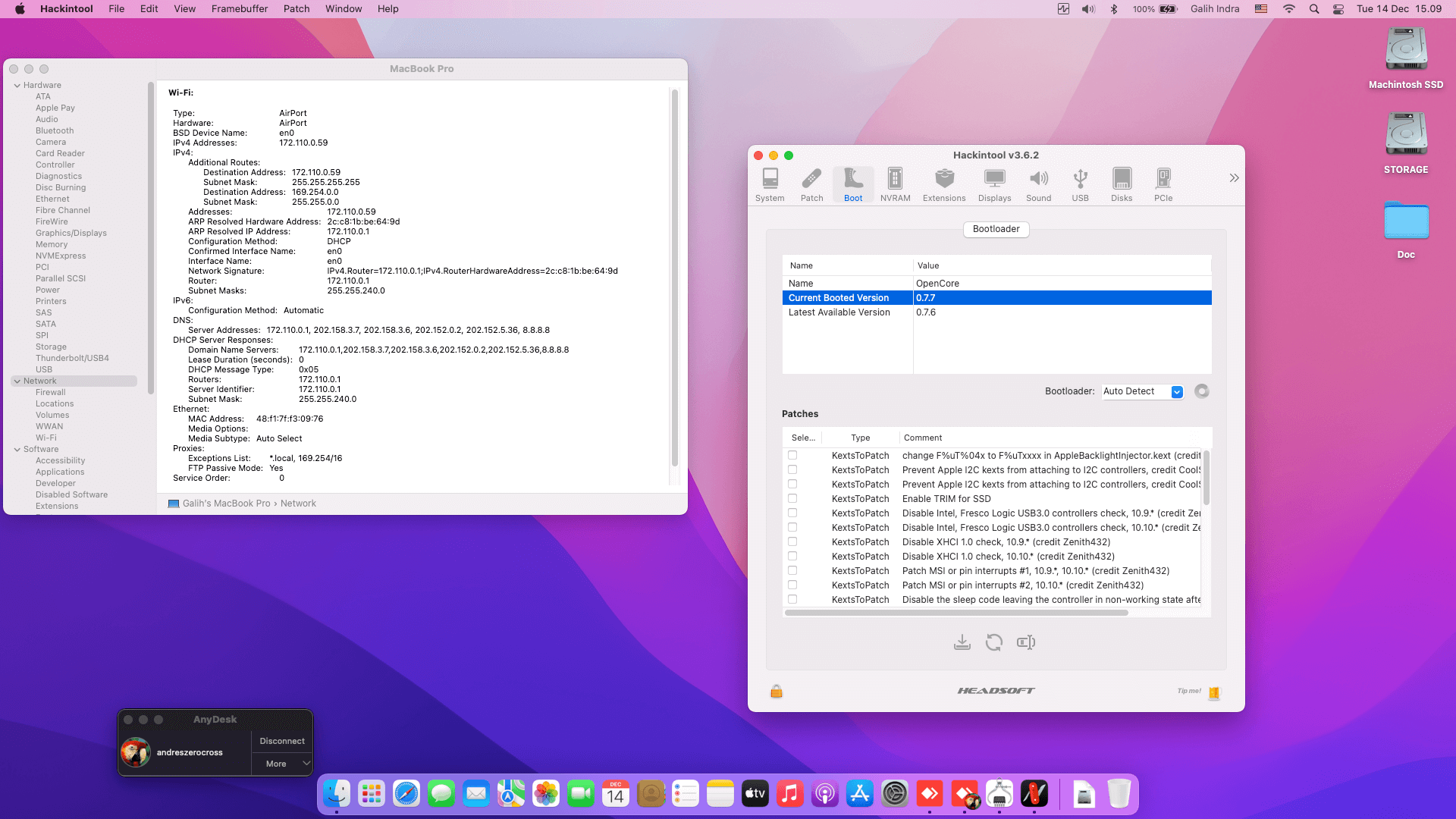Open App Store from the Dock
Image resolution: width=1456 pixels, height=819 pixels.
[x=860, y=794]
